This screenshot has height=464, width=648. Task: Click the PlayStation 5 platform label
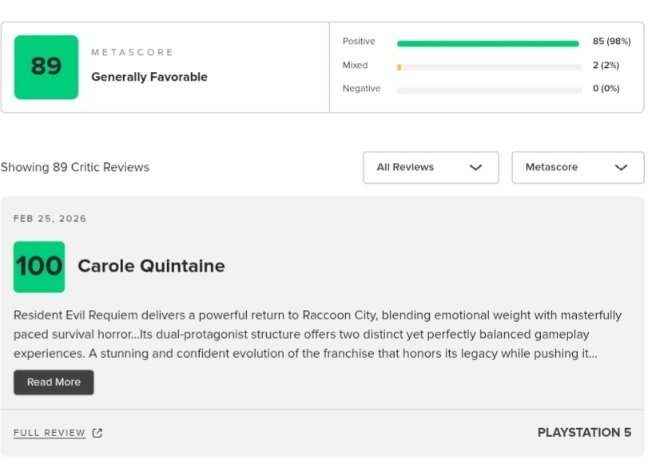click(x=584, y=433)
